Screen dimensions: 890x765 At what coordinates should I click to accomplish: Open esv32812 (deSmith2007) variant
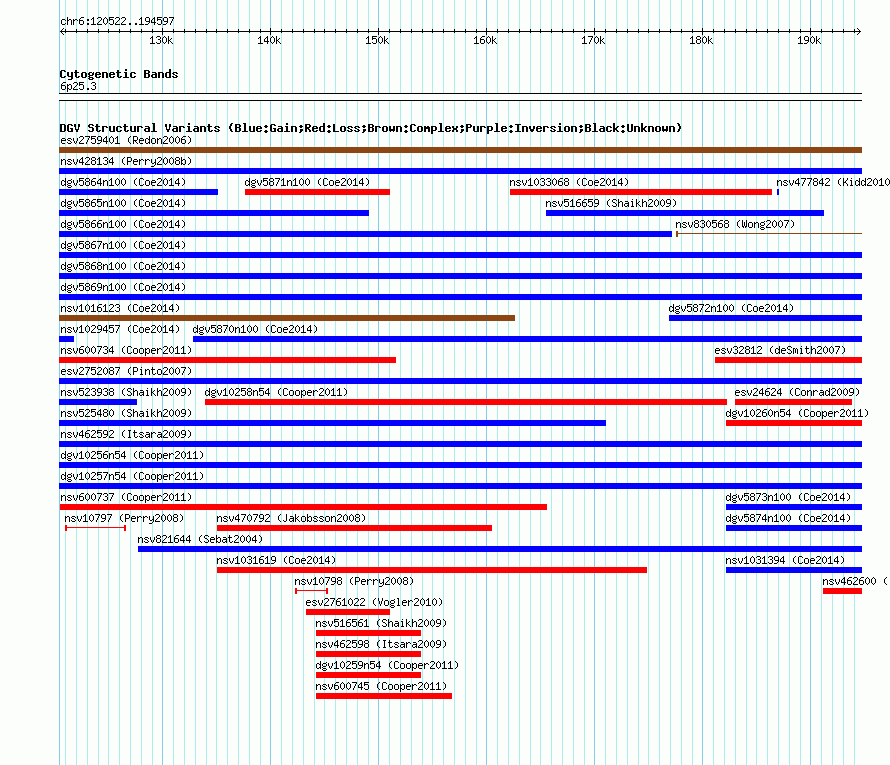pos(780,350)
